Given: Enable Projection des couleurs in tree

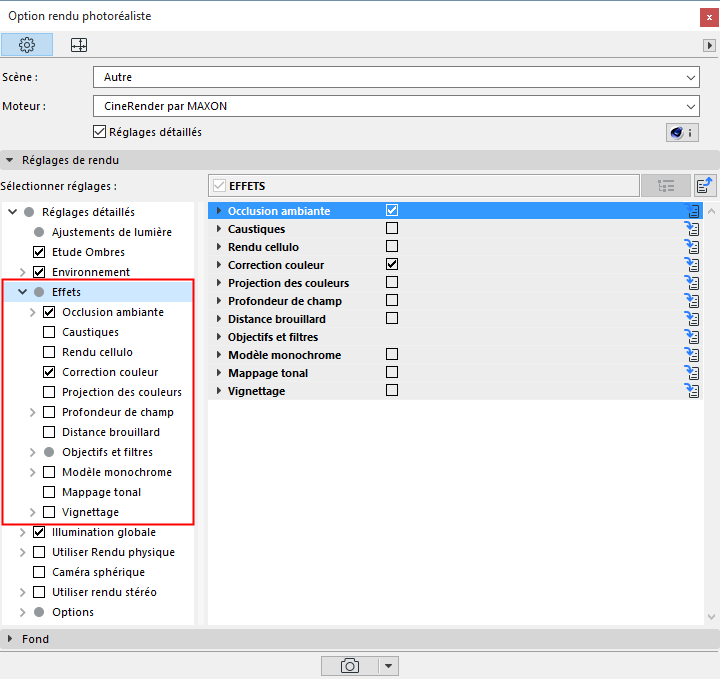Looking at the screenshot, I should [49, 392].
